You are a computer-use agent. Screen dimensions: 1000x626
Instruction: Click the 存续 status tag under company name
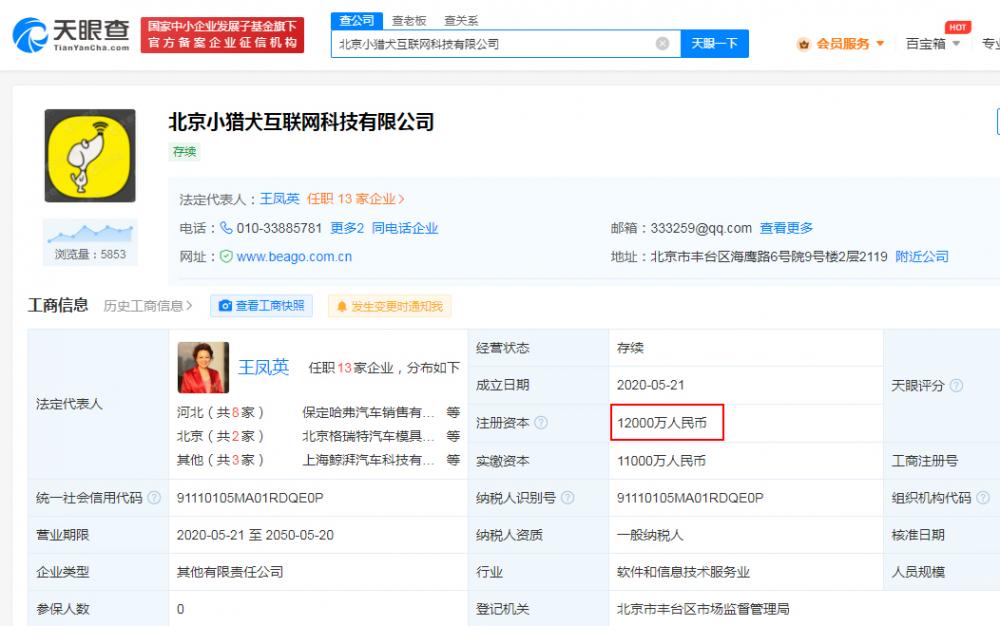[x=185, y=152]
